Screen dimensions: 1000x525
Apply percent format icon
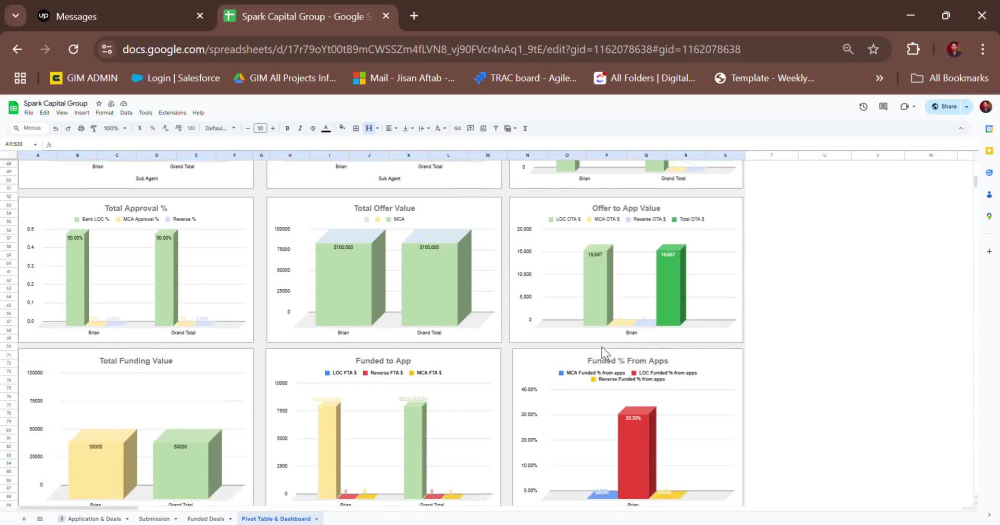[152, 128]
